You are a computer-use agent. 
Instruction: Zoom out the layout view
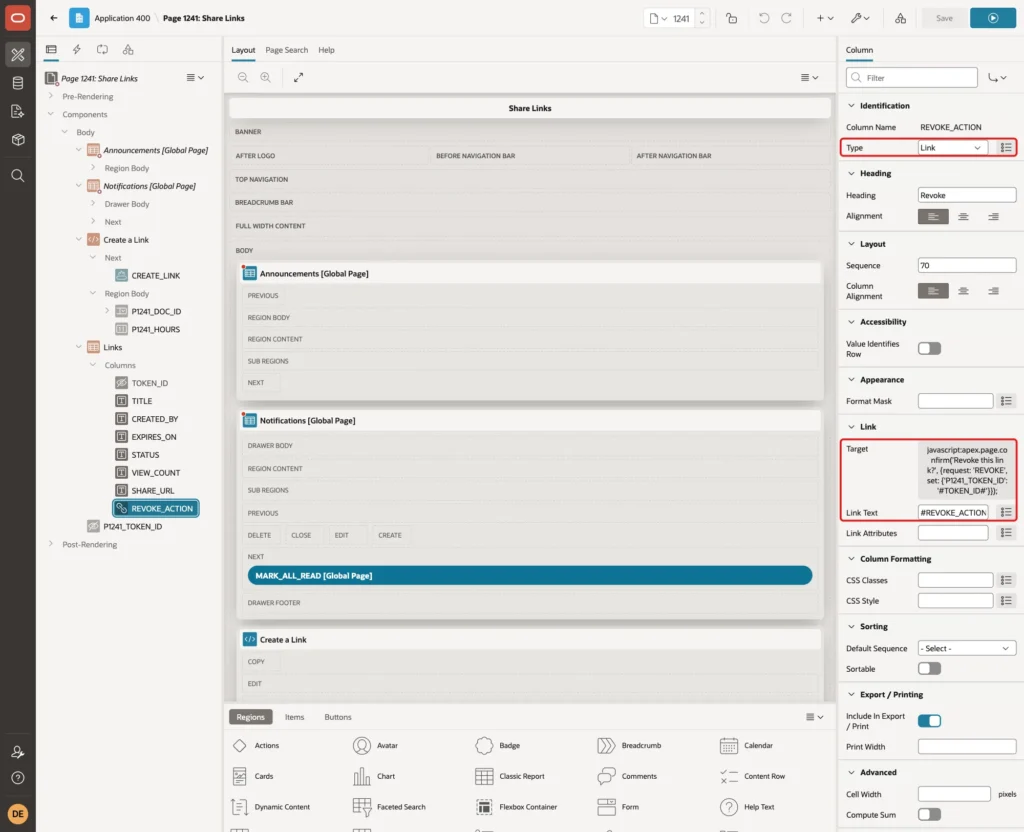click(x=243, y=77)
